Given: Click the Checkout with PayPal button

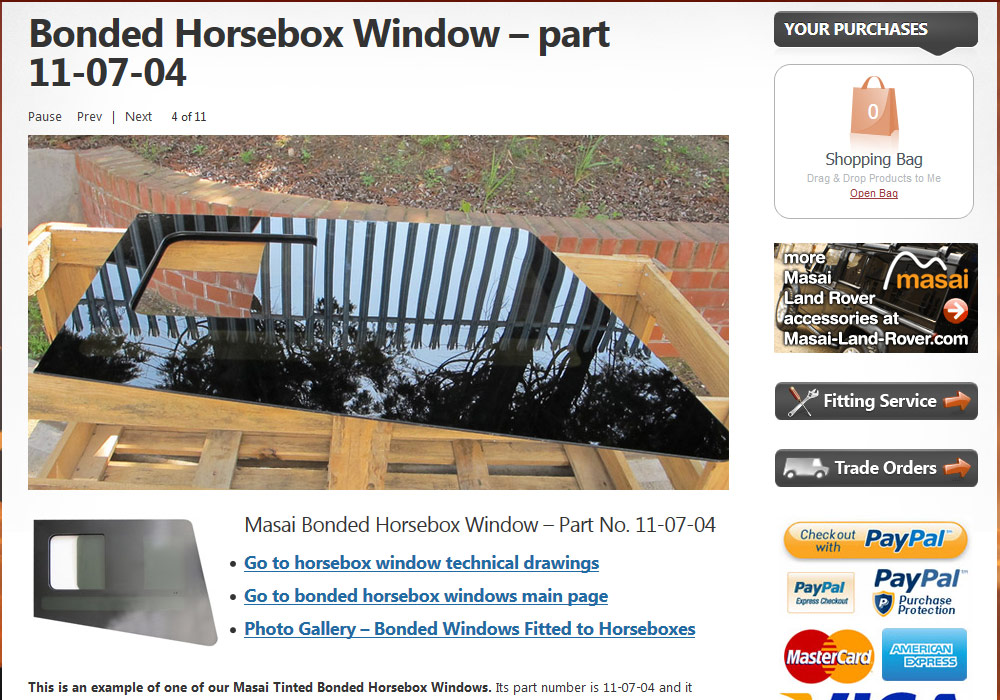Looking at the screenshot, I should tap(876, 541).
